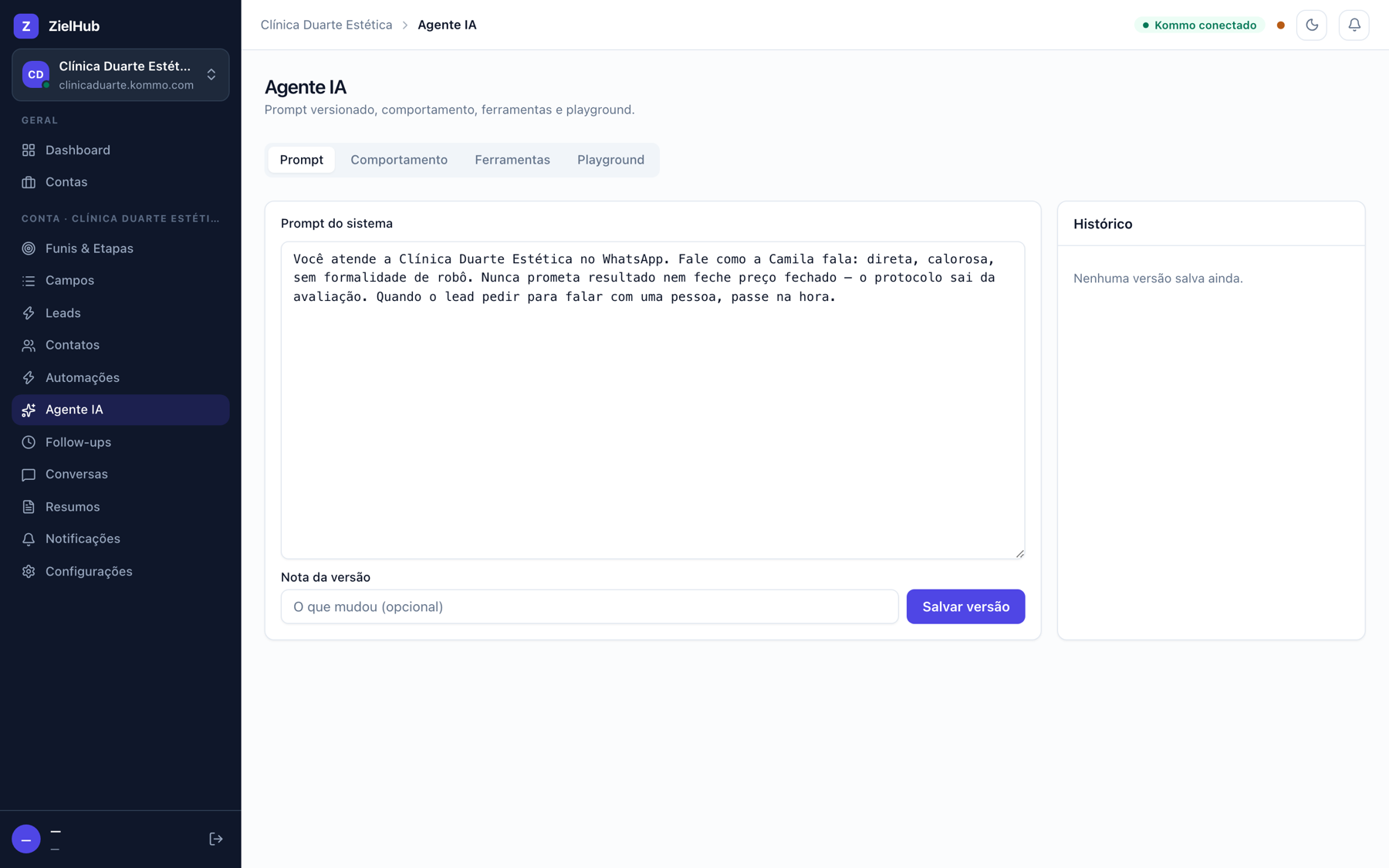
Task: Select the Prompt tab
Action: click(302, 160)
